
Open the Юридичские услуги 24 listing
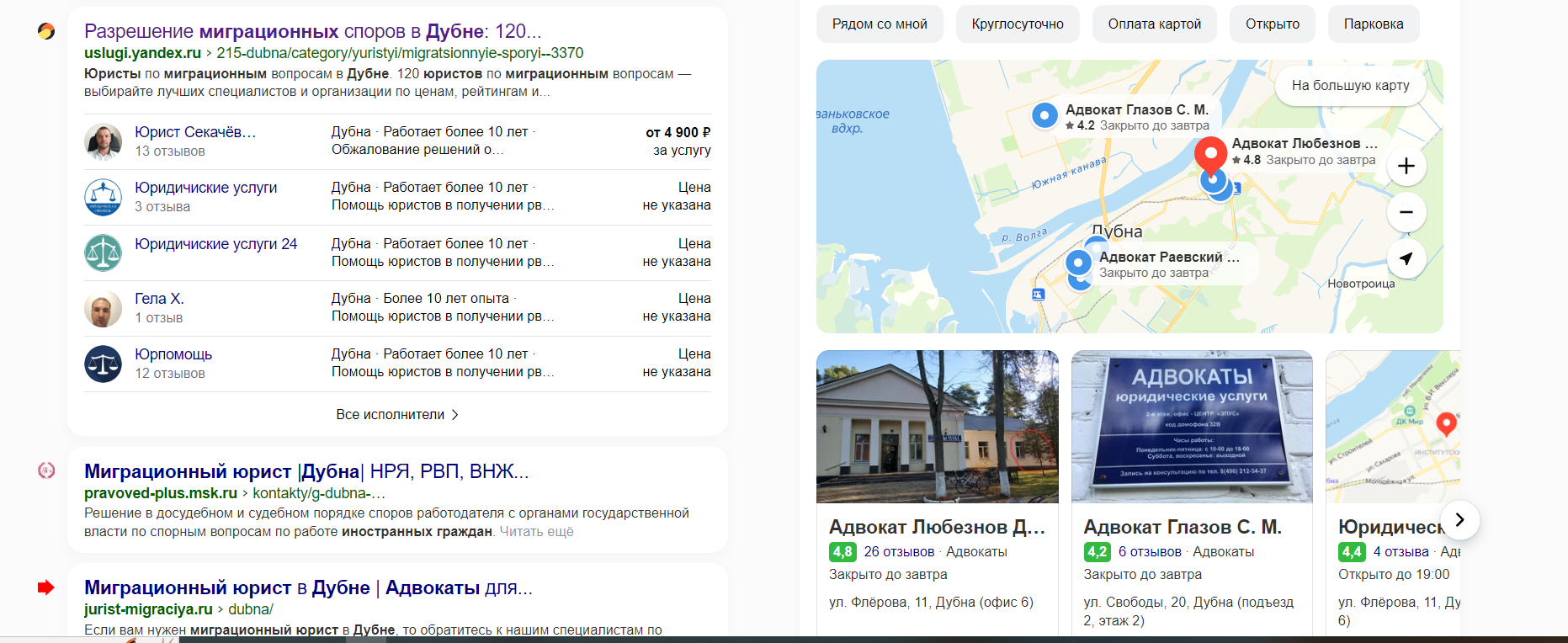tap(215, 244)
